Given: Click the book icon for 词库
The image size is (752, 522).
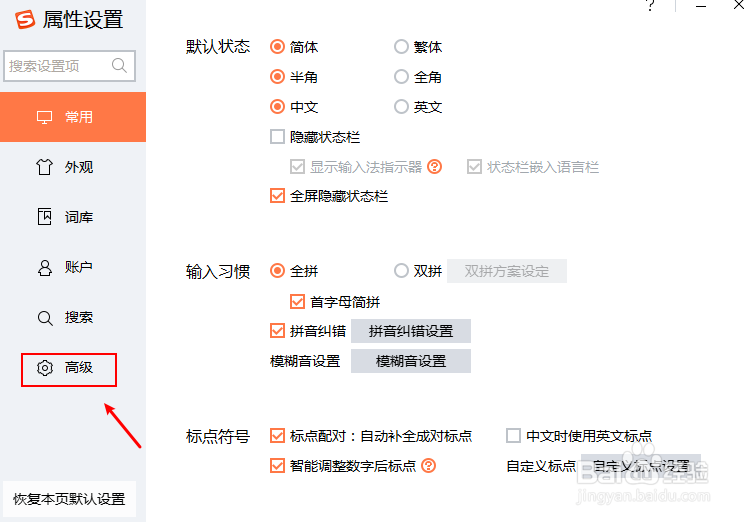Looking at the screenshot, I should pyautogui.click(x=45, y=217).
